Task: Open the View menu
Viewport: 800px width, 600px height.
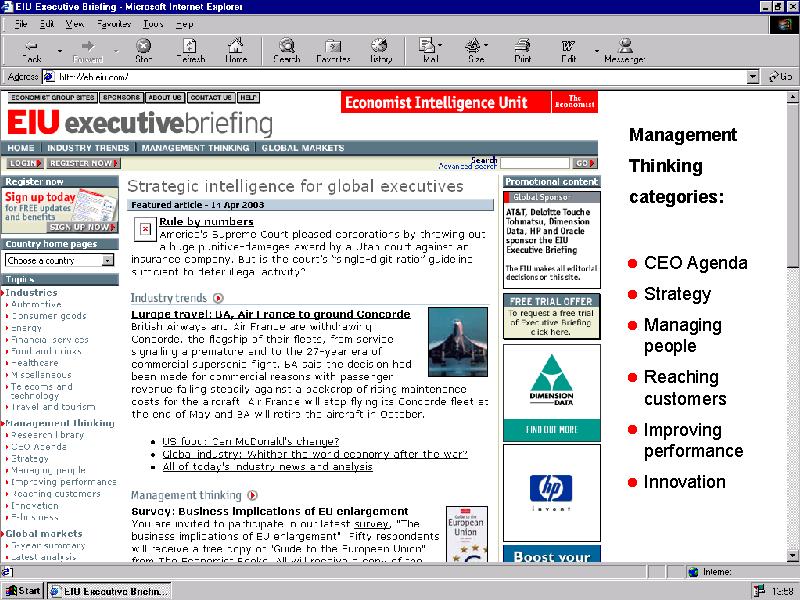Action: click(74, 24)
